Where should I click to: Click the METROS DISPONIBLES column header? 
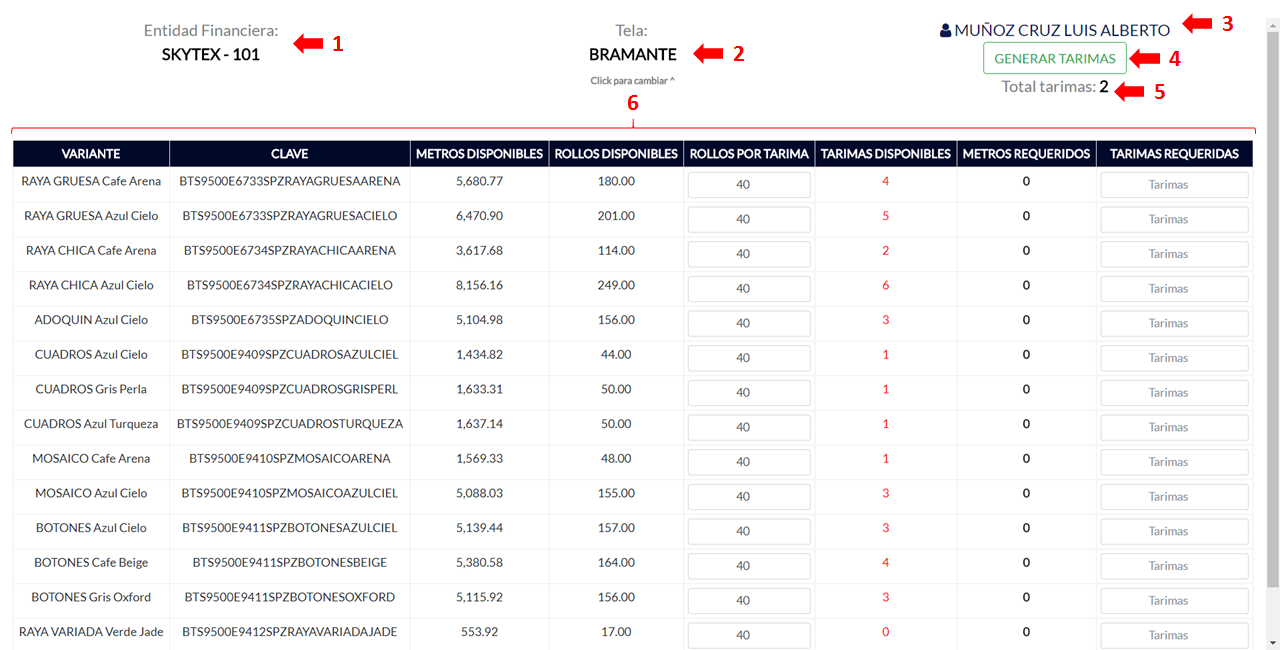click(x=480, y=154)
